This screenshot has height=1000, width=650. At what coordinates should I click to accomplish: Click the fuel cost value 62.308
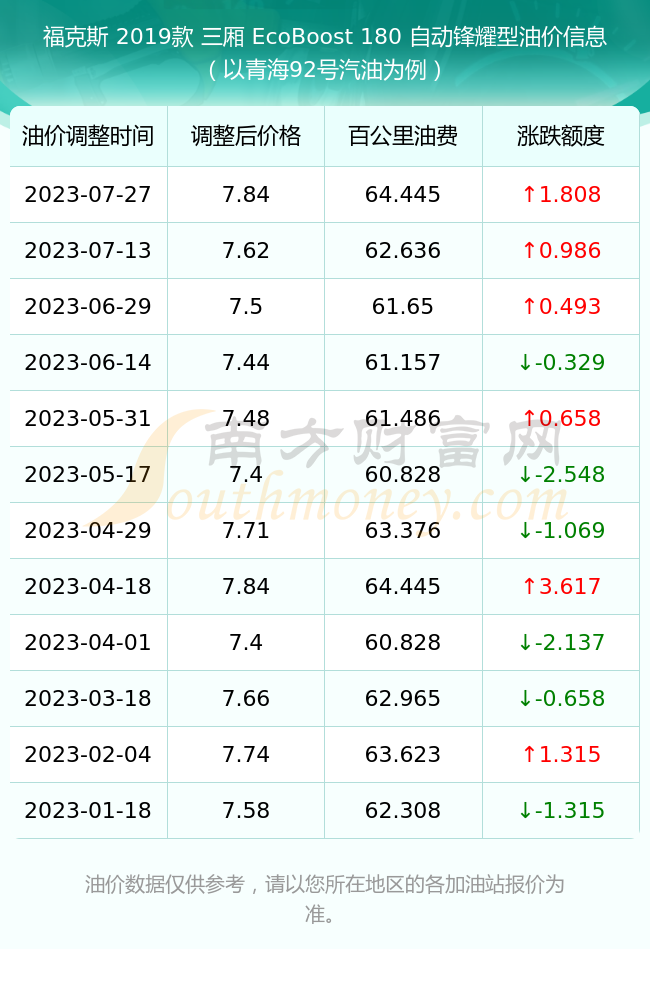point(403,811)
